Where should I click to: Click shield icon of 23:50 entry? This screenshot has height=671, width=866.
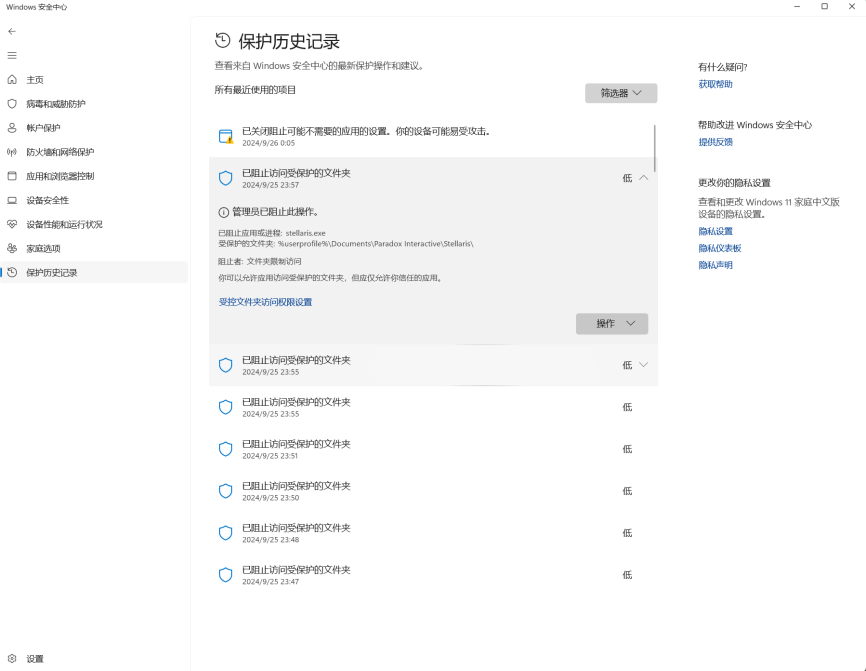(x=225, y=491)
